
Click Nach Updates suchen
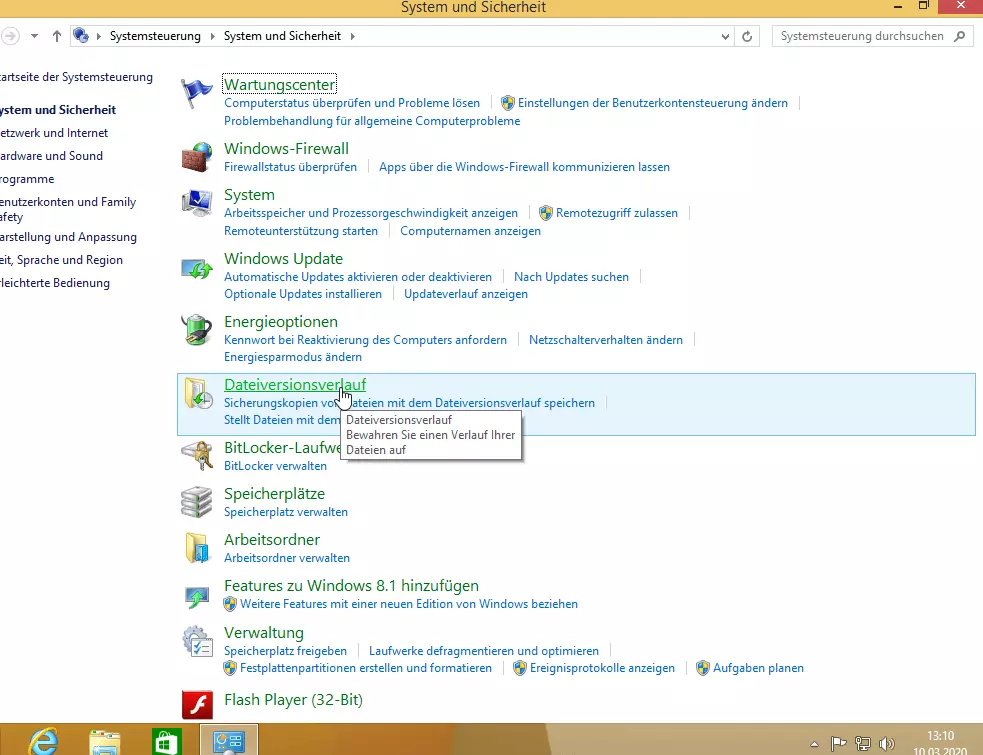[x=571, y=277]
